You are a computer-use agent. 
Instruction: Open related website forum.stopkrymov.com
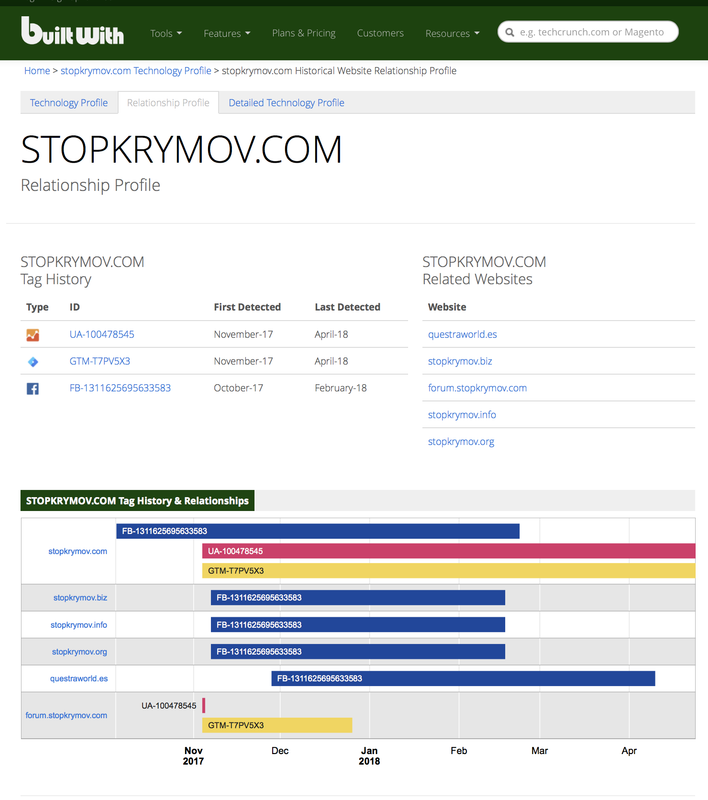pos(477,388)
